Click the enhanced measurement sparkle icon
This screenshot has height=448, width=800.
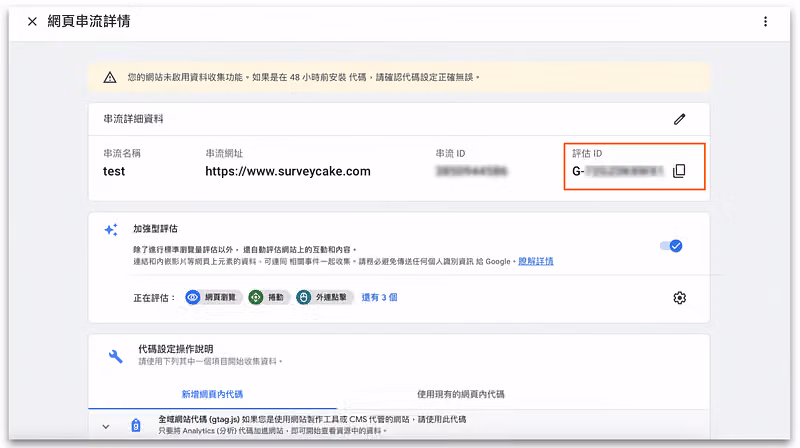[111, 230]
